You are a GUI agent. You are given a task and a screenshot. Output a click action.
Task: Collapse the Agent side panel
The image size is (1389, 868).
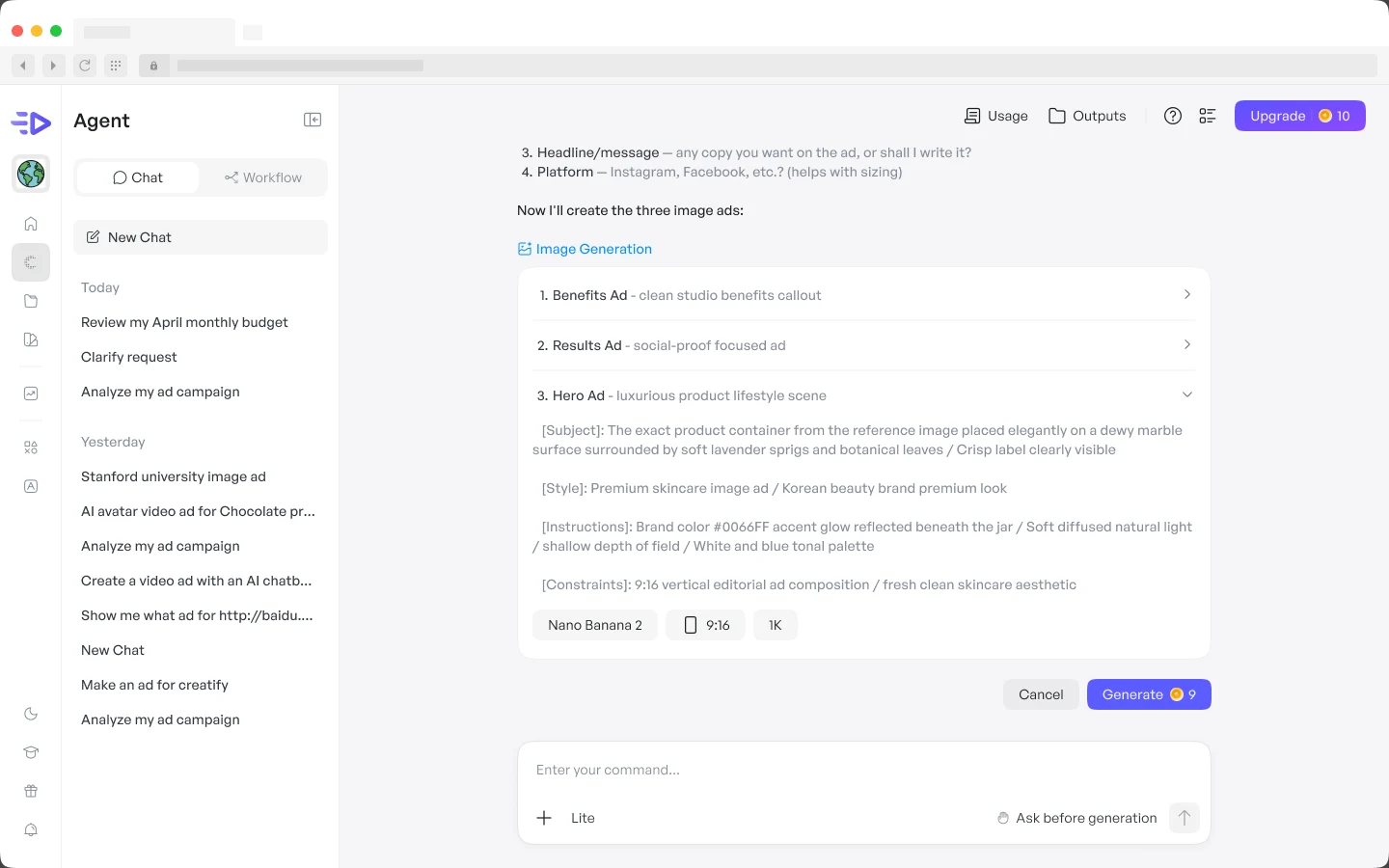(313, 120)
